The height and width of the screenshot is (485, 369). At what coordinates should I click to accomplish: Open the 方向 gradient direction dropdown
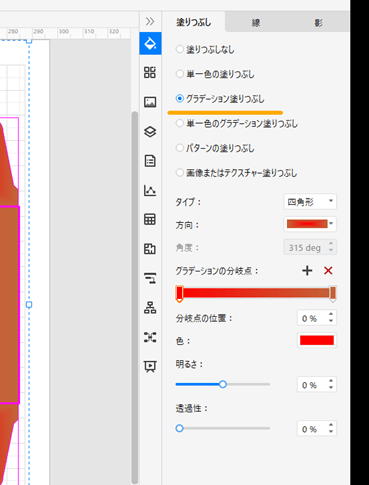310,224
